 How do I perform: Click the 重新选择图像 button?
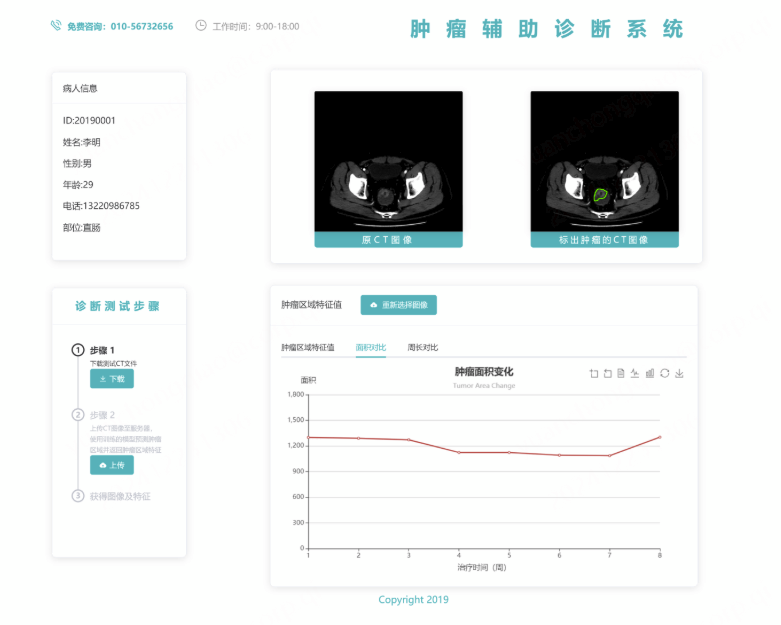[x=398, y=305]
